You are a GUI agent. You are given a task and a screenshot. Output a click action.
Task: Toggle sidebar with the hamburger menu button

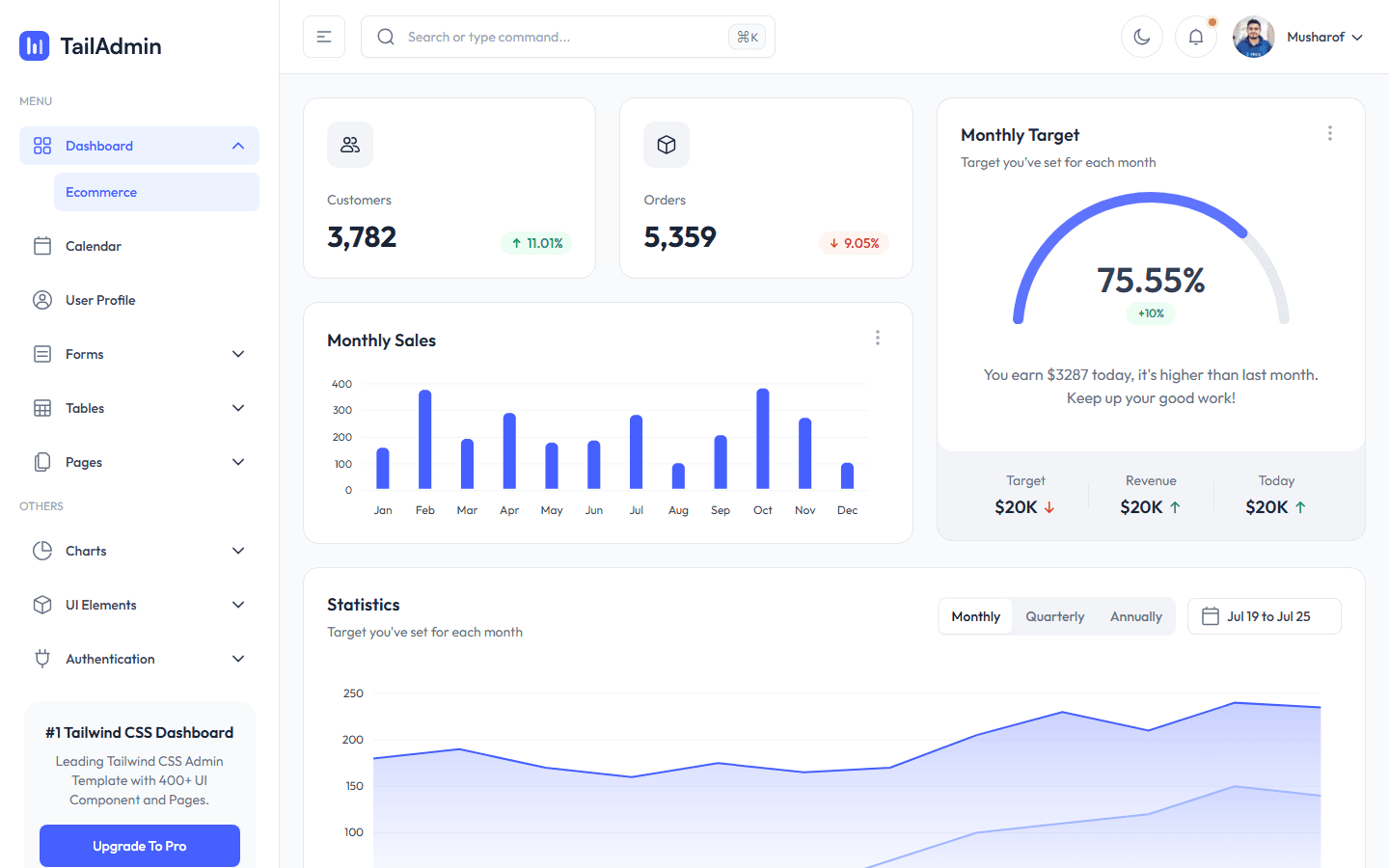click(x=324, y=37)
